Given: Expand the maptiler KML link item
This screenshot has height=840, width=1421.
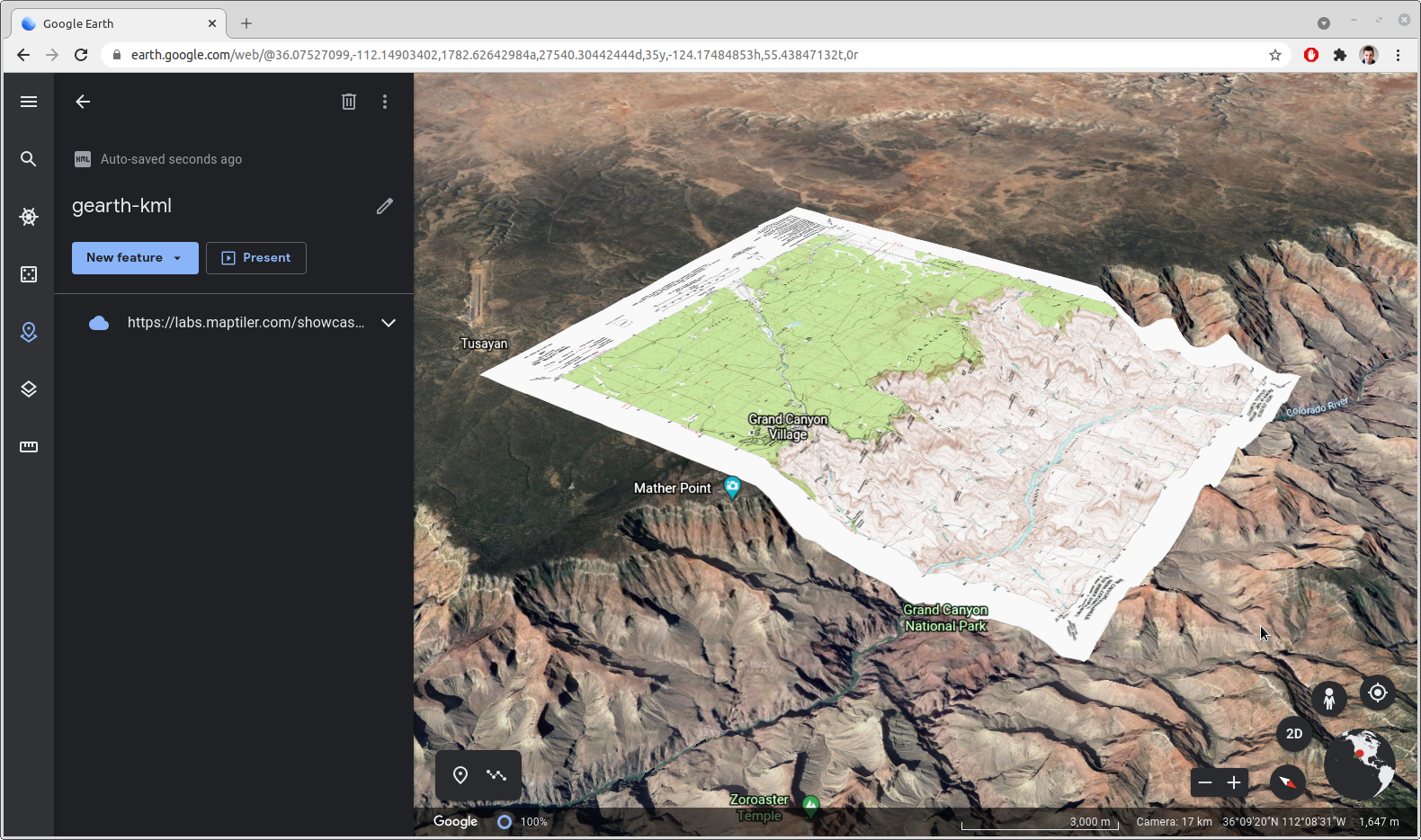Looking at the screenshot, I should tap(389, 323).
